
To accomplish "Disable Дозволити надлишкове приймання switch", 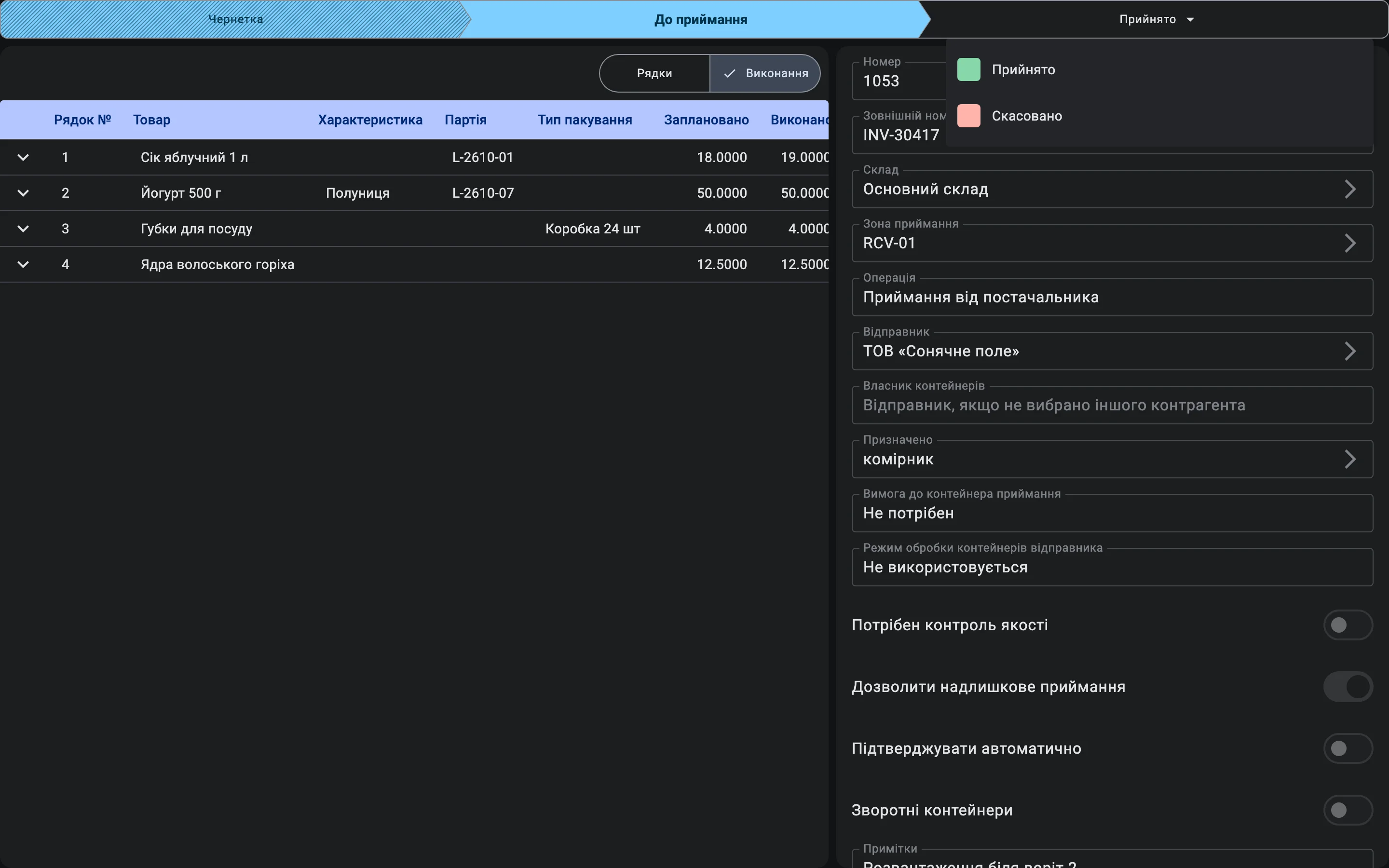I will pos(1348,687).
